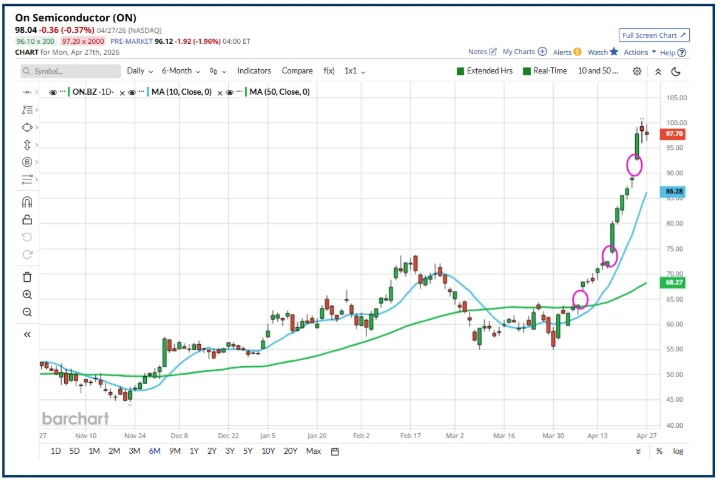Zoom out of the chart
The width and height of the screenshot is (720, 481).
(x=27, y=312)
